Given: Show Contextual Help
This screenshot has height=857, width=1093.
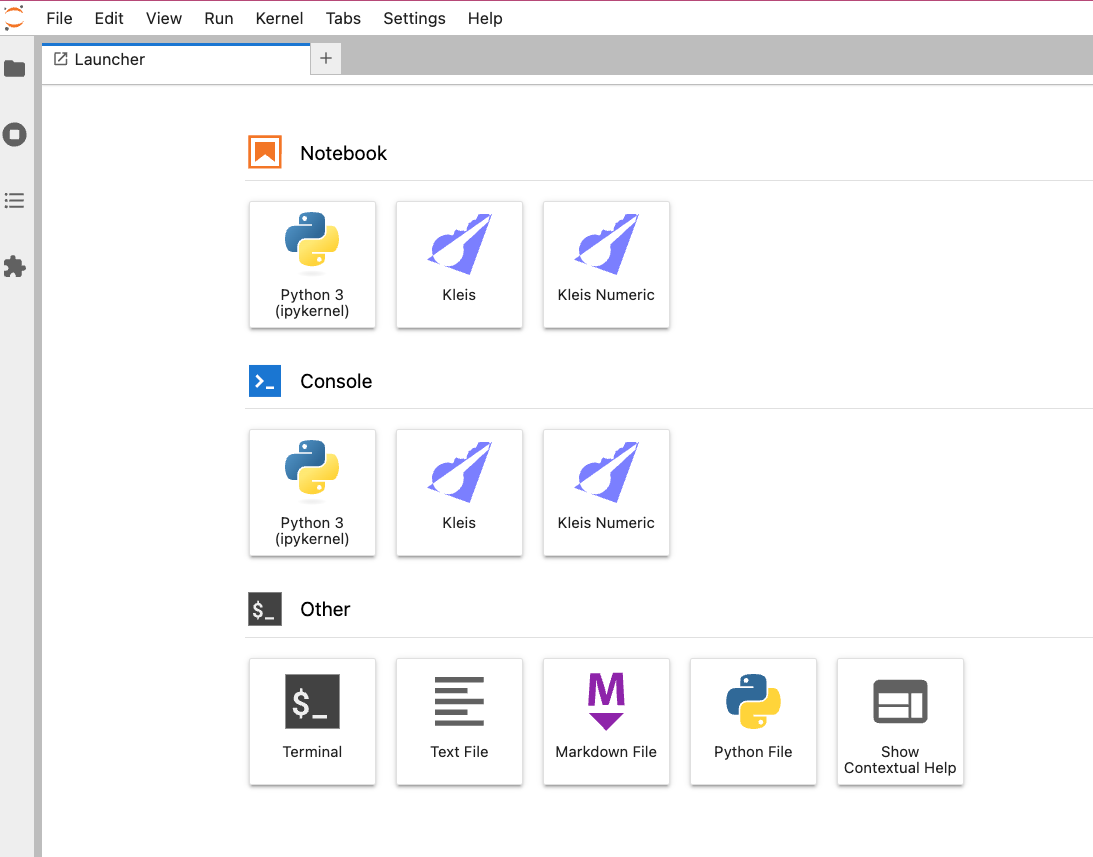Looking at the screenshot, I should click(899, 722).
